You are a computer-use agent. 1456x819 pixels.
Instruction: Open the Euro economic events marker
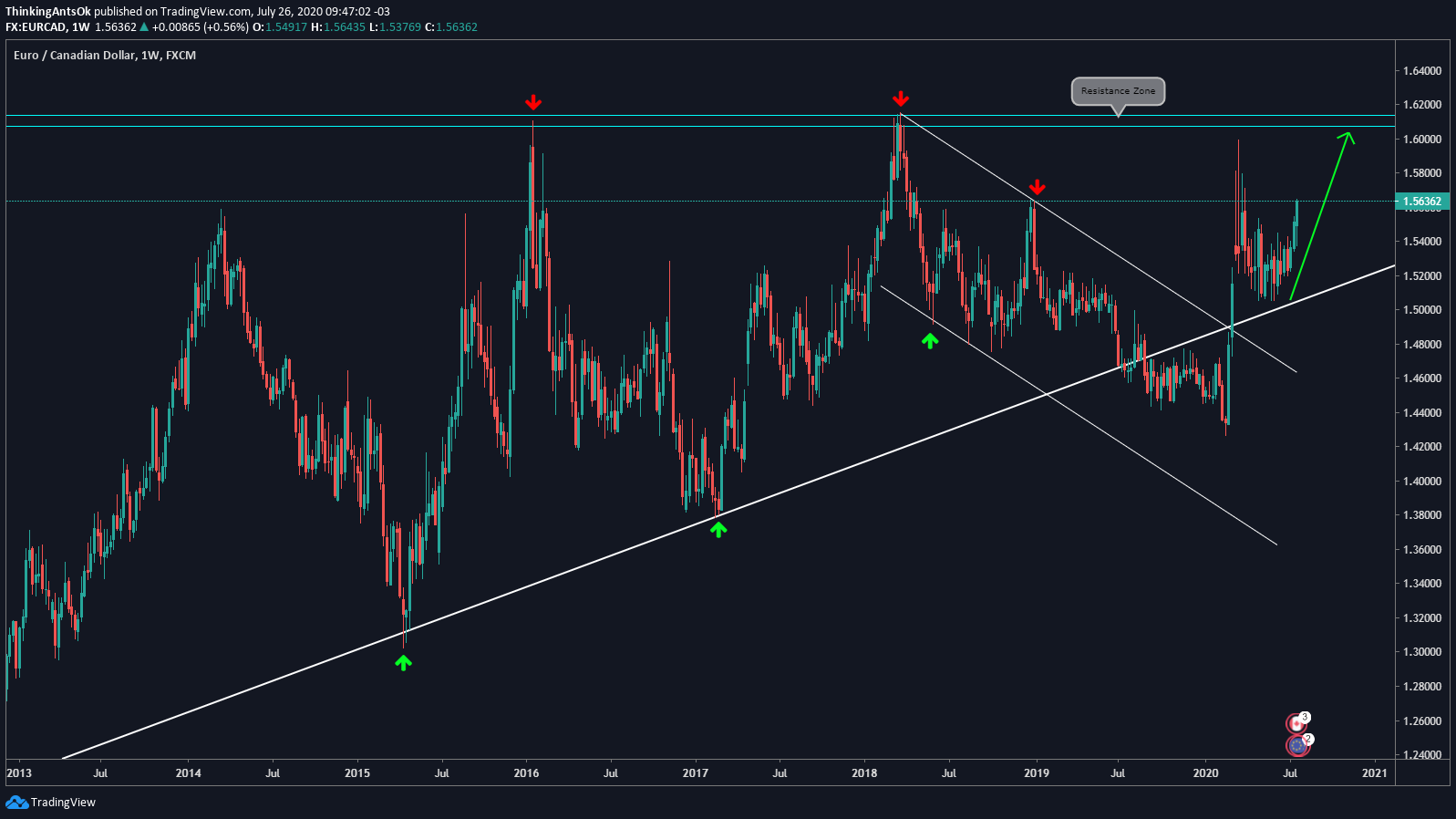pos(1297,745)
